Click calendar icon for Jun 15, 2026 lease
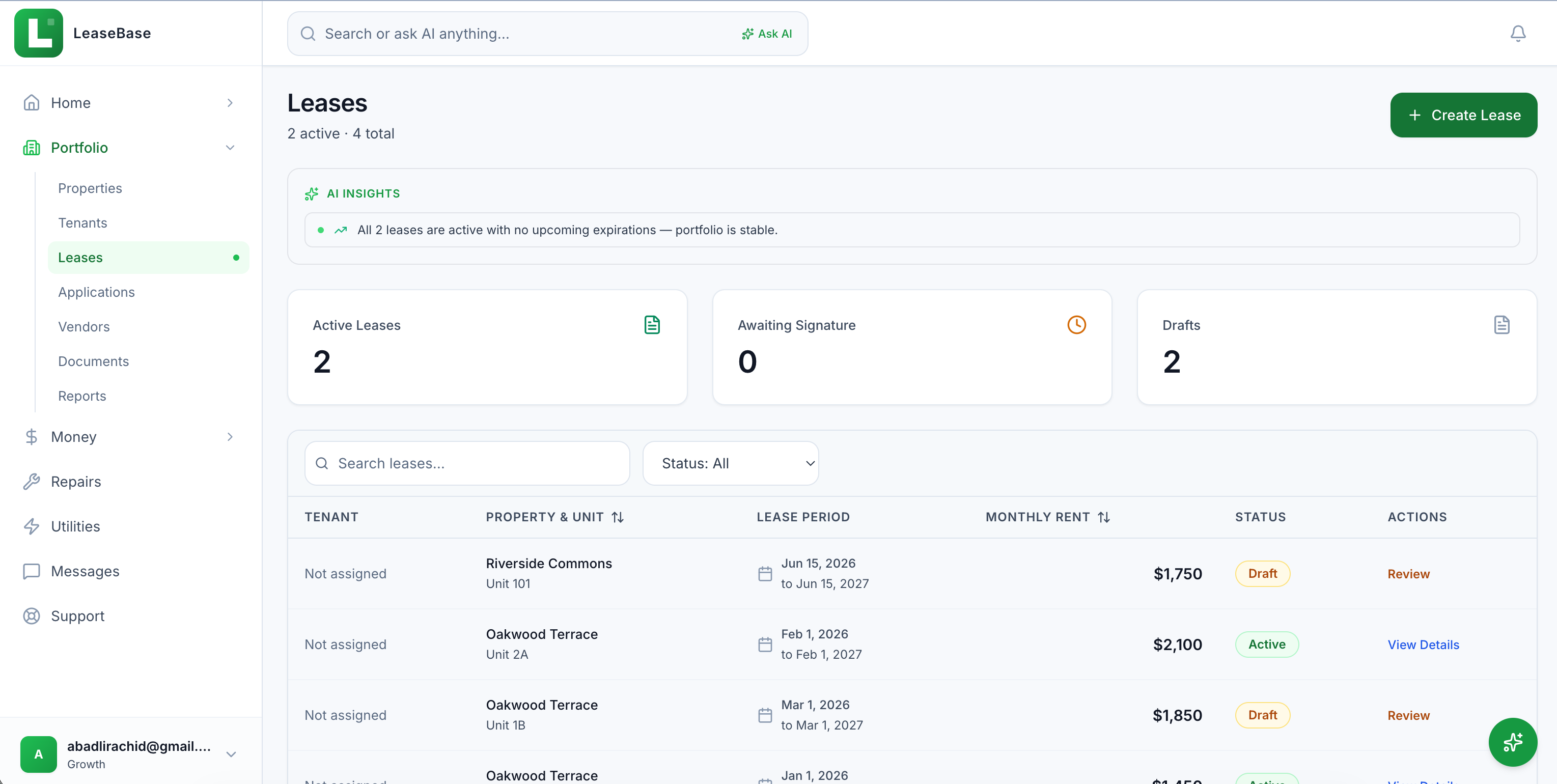The height and width of the screenshot is (784, 1557). coord(765,574)
